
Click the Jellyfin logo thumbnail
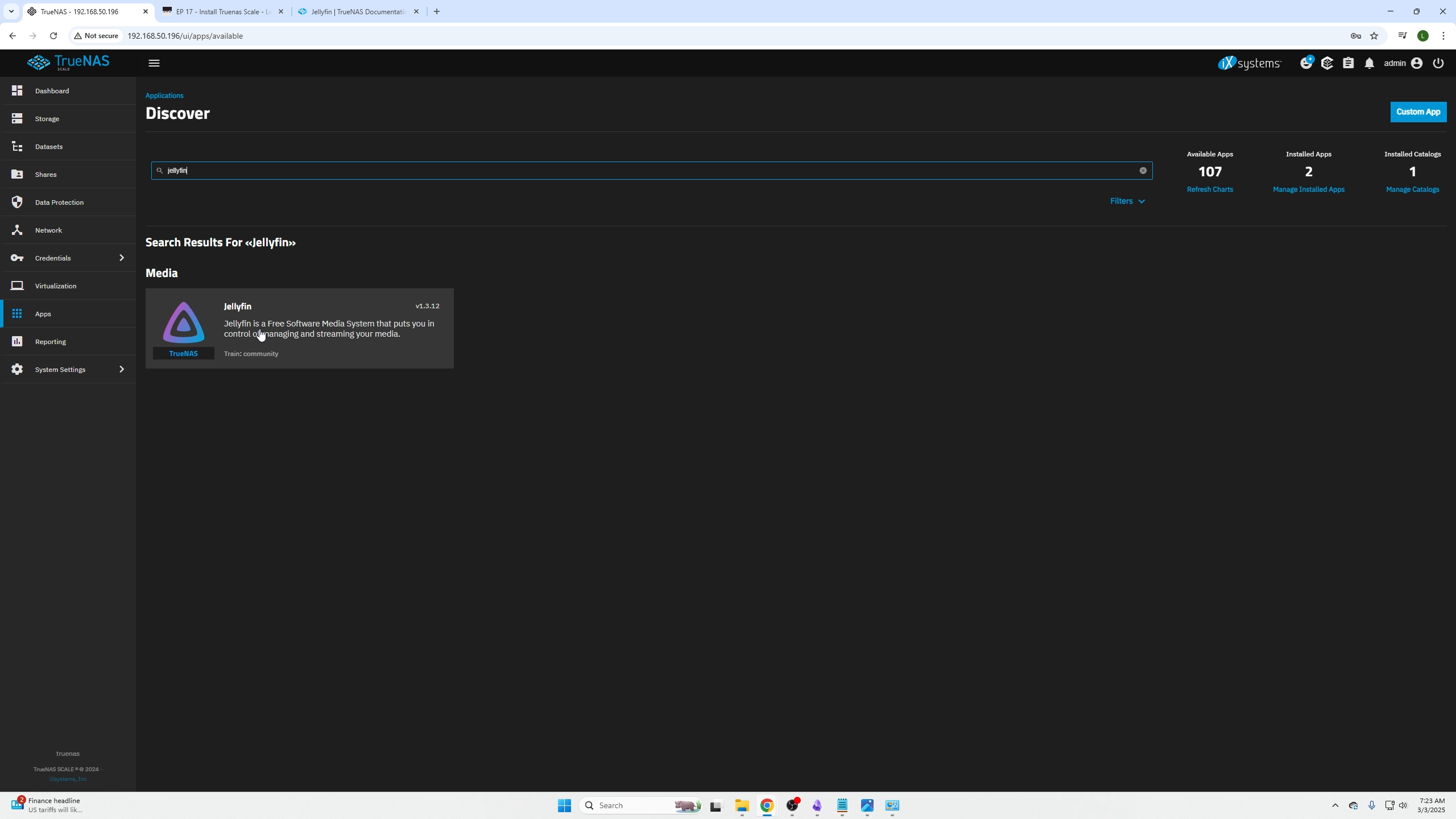click(x=184, y=322)
